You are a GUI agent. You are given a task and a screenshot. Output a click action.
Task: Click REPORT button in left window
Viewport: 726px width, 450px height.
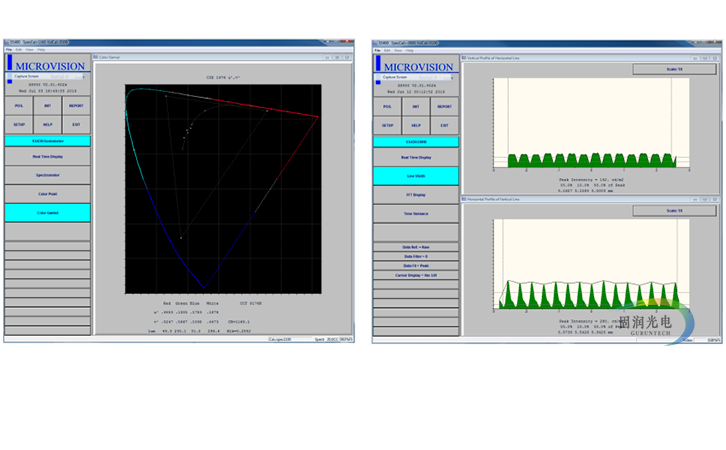click(76, 106)
